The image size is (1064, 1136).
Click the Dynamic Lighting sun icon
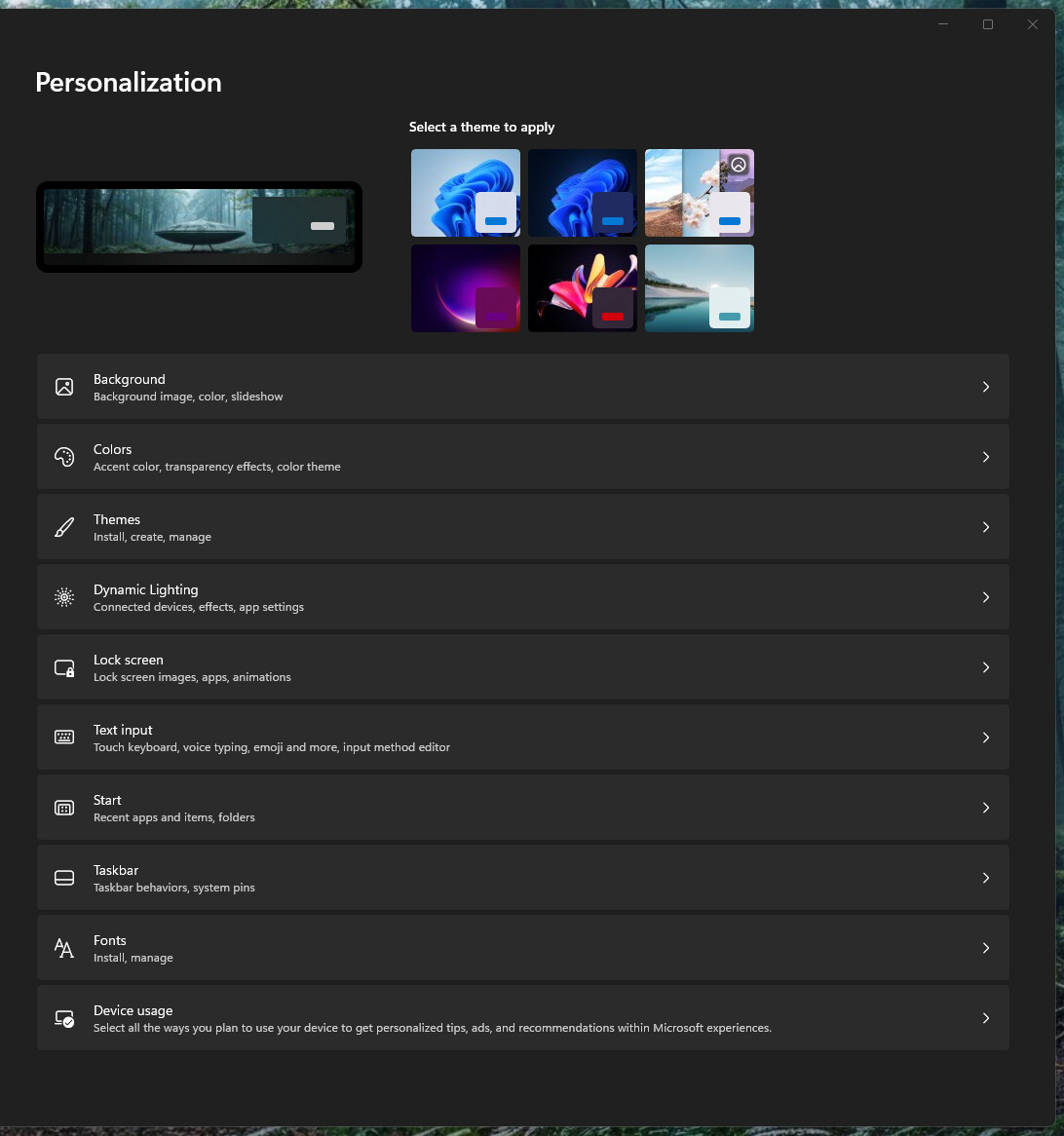[x=64, y=597]
